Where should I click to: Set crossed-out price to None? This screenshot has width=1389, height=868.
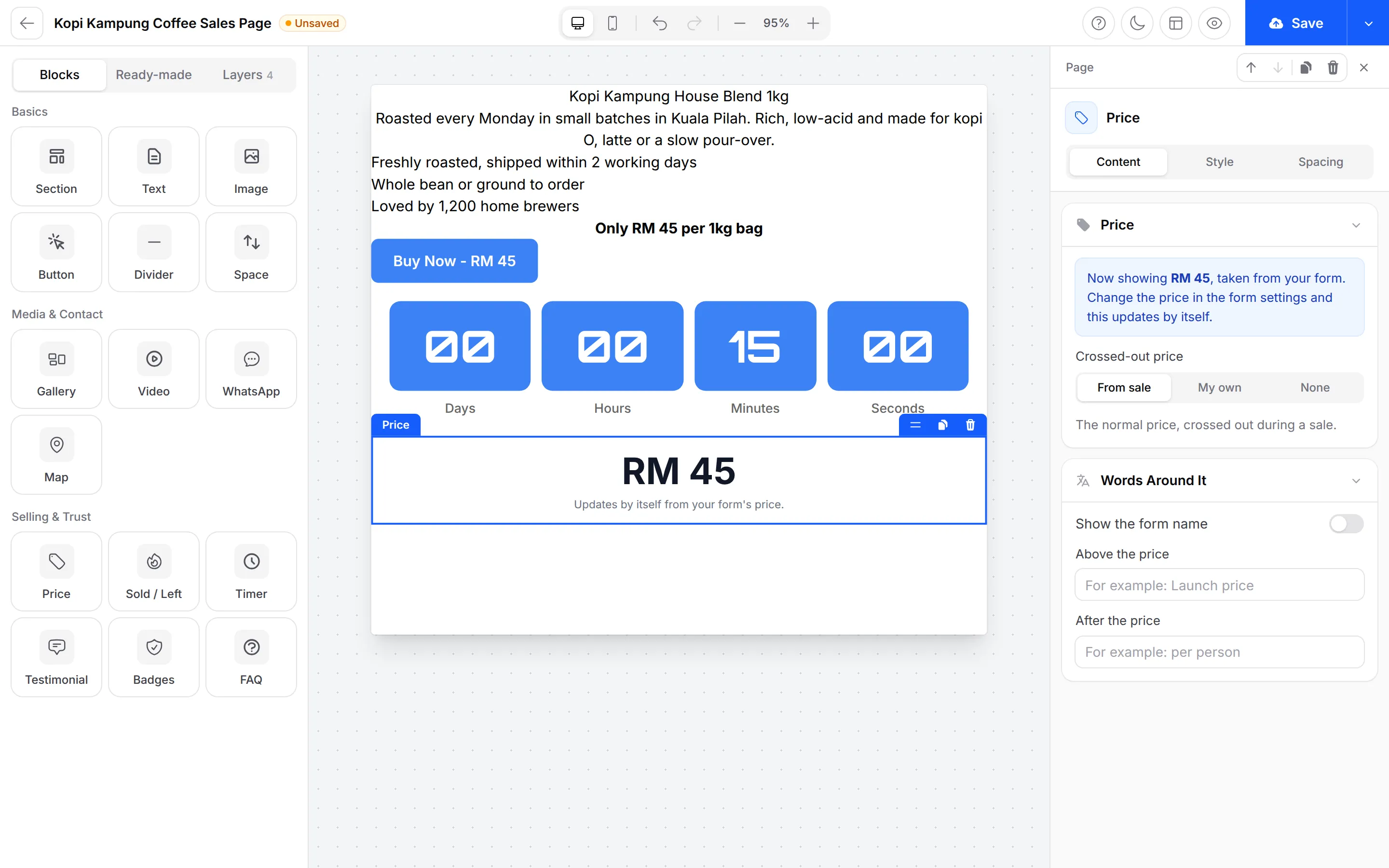[x=1314, y=388]
